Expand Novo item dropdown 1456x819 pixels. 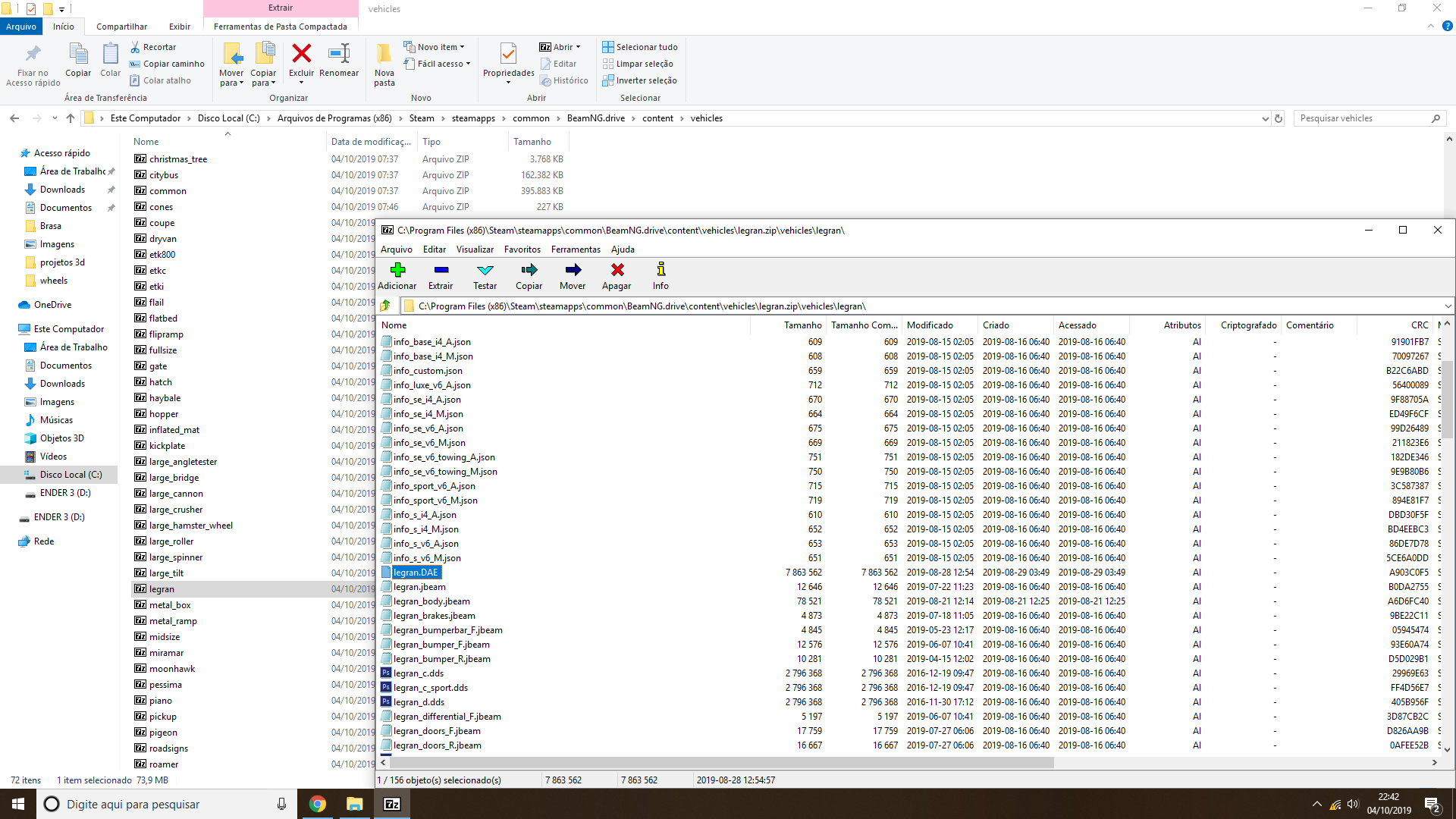click(x=435, y=47)
